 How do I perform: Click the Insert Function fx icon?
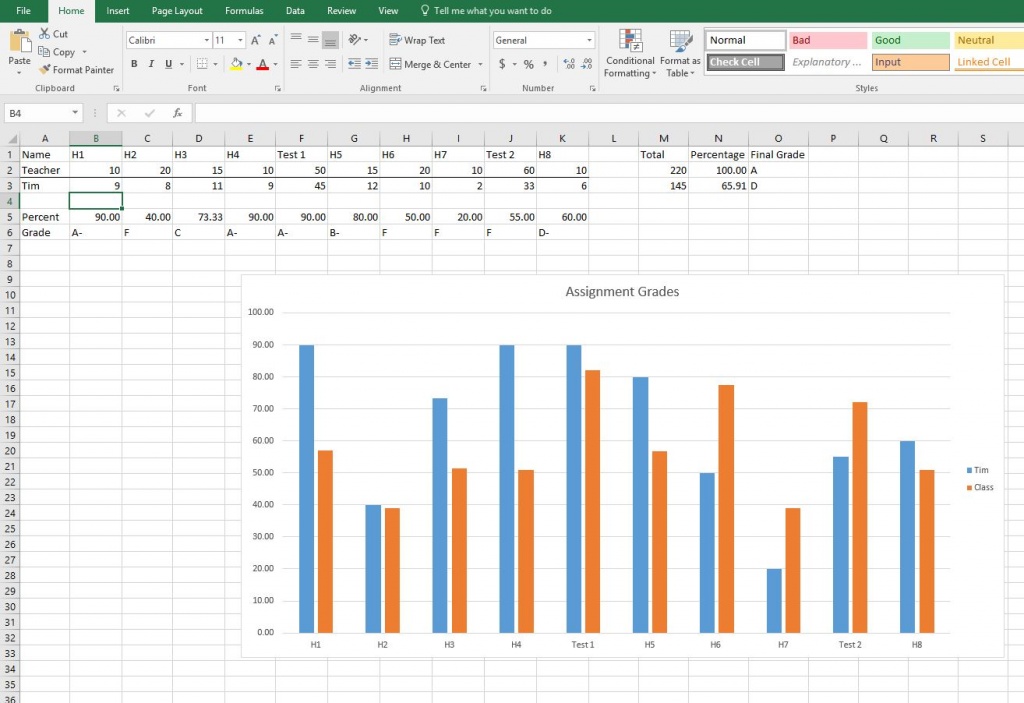click(x=177, y=113)
